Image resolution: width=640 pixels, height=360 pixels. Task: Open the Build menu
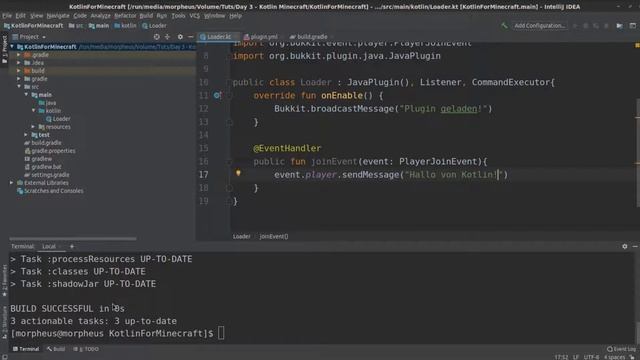click(146, 16)
